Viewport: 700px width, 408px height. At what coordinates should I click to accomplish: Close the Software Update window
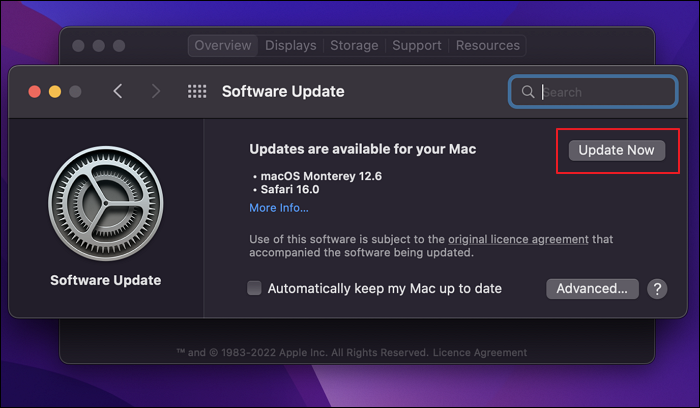point(34,91)
